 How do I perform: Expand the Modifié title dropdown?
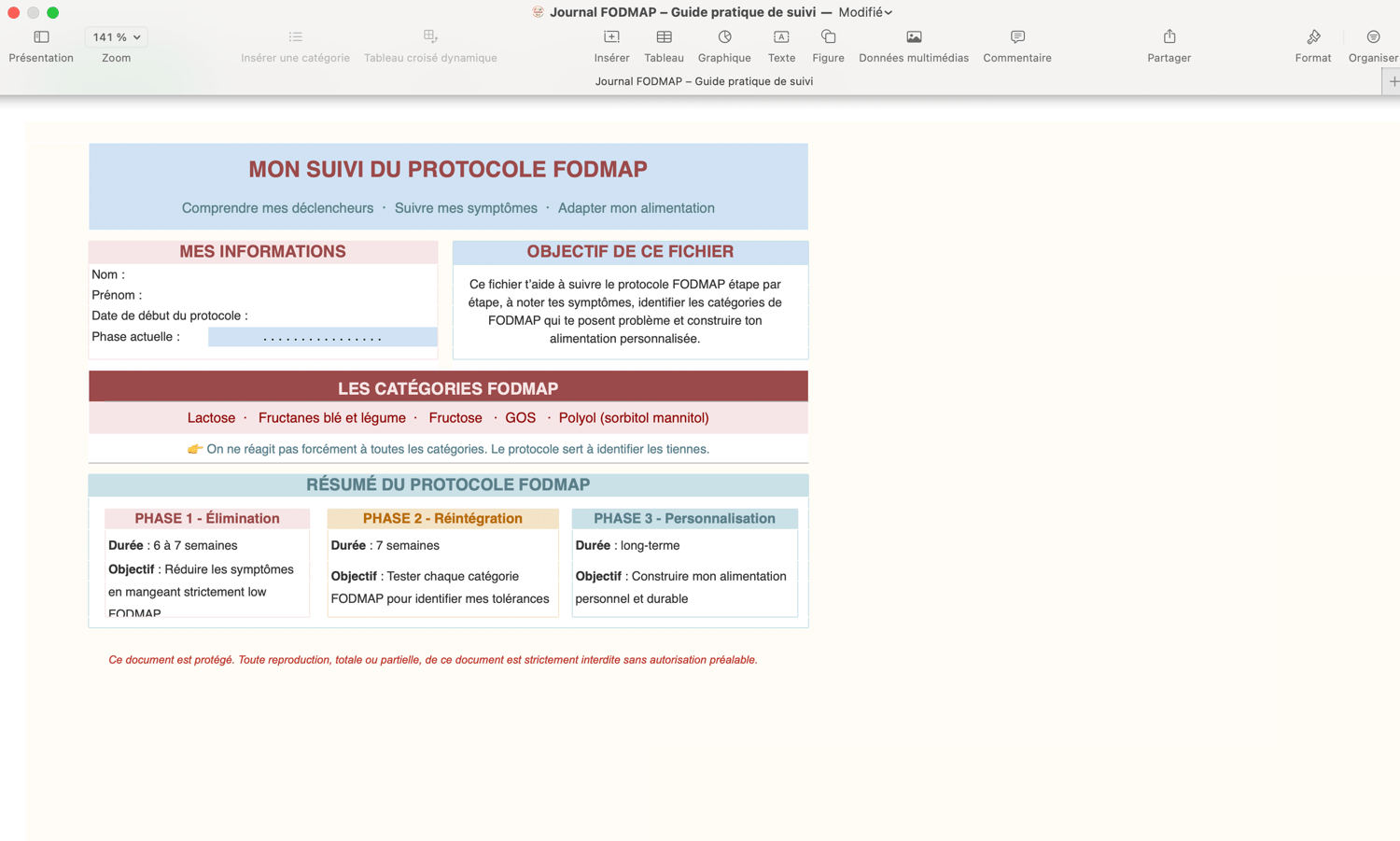(x=865, y=12)
